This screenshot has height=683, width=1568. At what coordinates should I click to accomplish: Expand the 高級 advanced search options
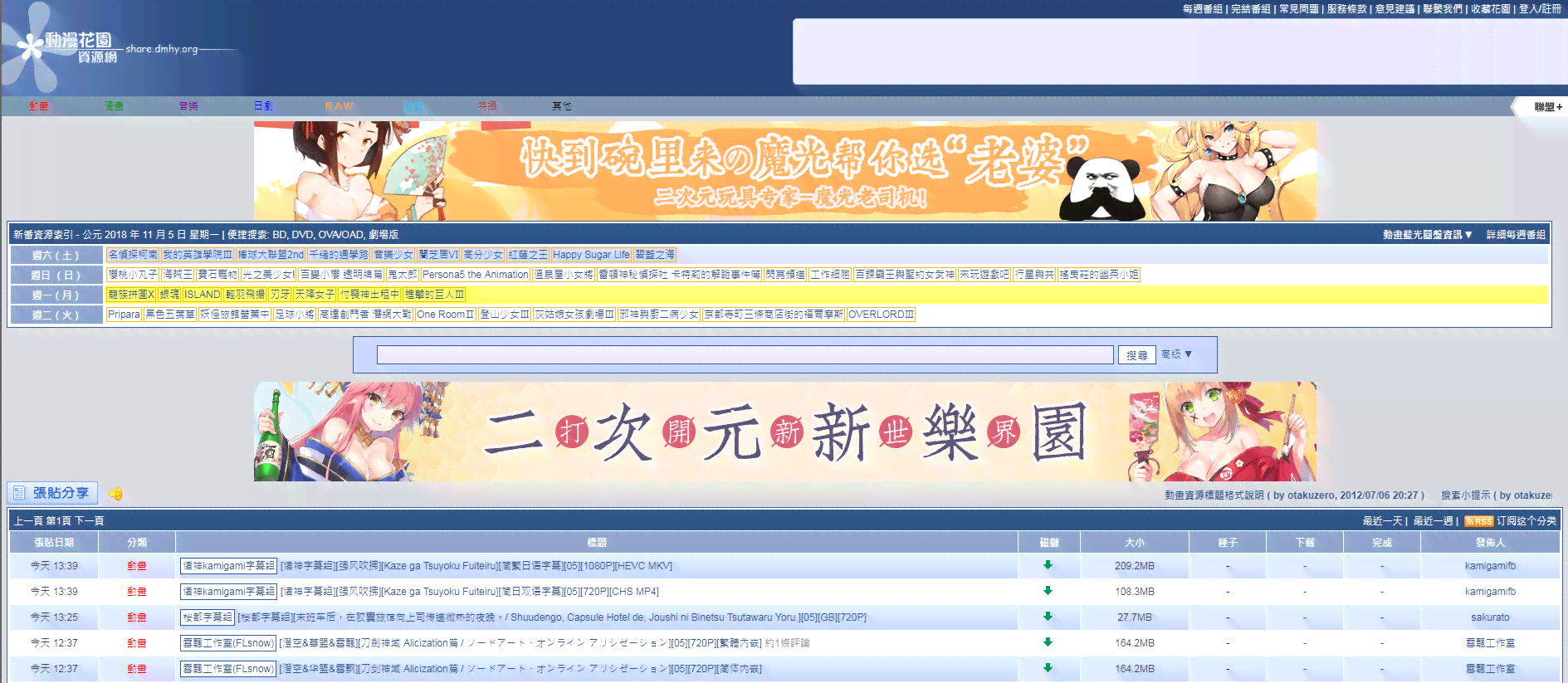pyautogui.click(x=1176, y=354)
